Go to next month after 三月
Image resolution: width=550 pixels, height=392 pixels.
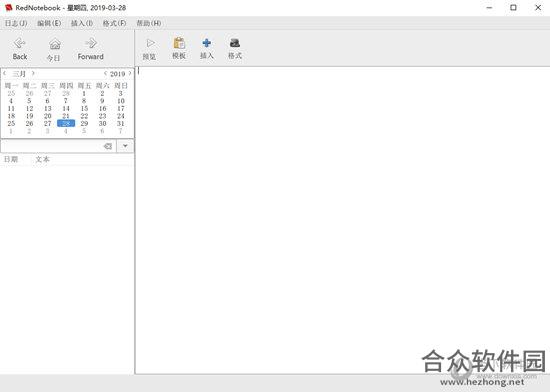(33, 73)
